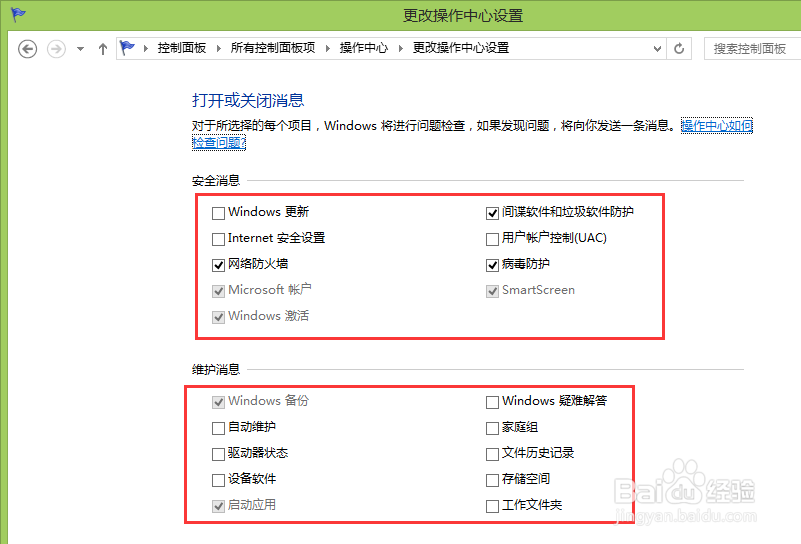The height and width of the screenshot is (544, 801).
Task: Click the Forward navigation arrow
Action: [56, 49]
